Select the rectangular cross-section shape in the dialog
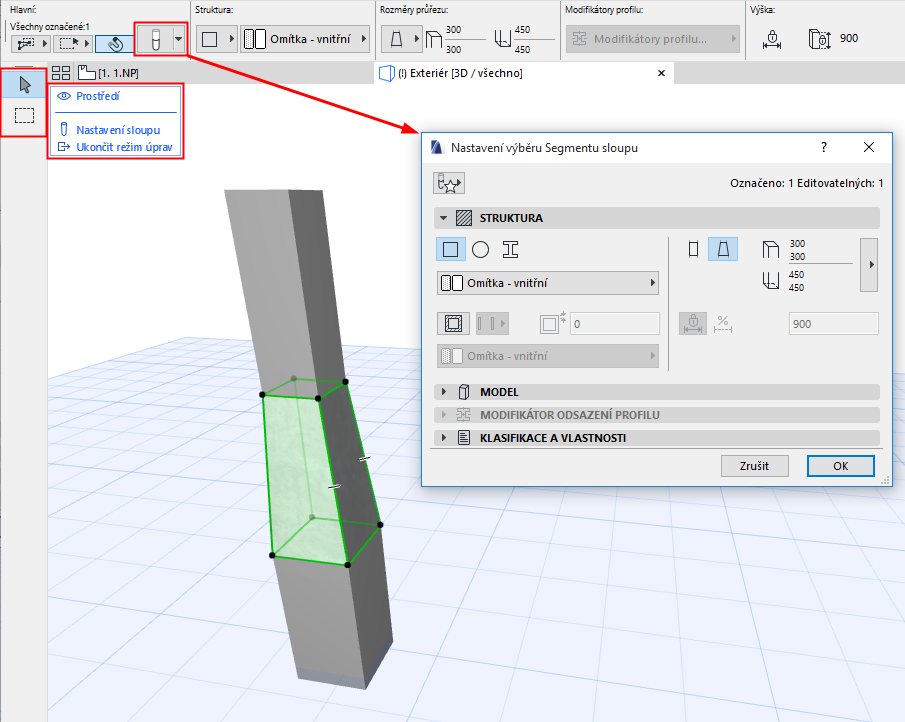Image resolution: width=905 pixels, height=722 pixels. (x=451, y=249)
